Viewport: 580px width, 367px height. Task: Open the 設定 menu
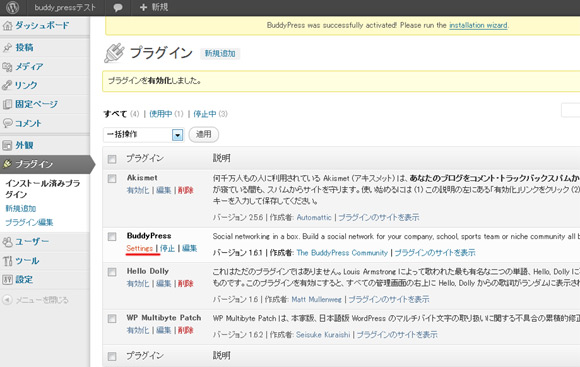pyautogui.click(x=24, y=280)
